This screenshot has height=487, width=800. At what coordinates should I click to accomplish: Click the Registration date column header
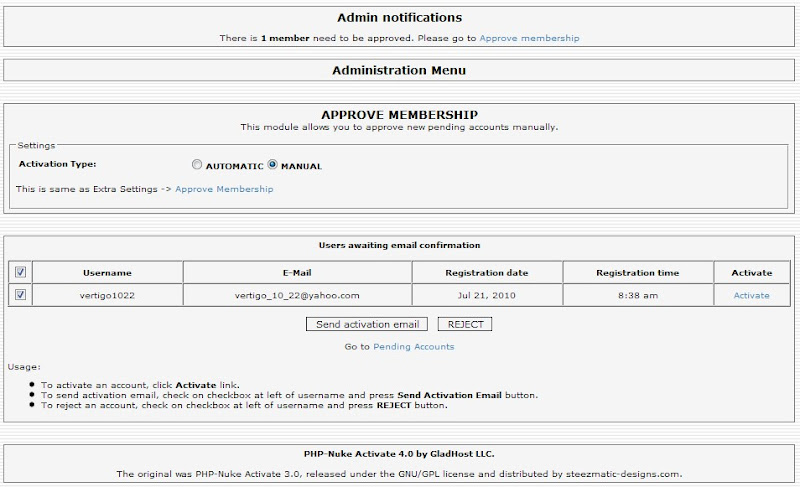(487, 273)
